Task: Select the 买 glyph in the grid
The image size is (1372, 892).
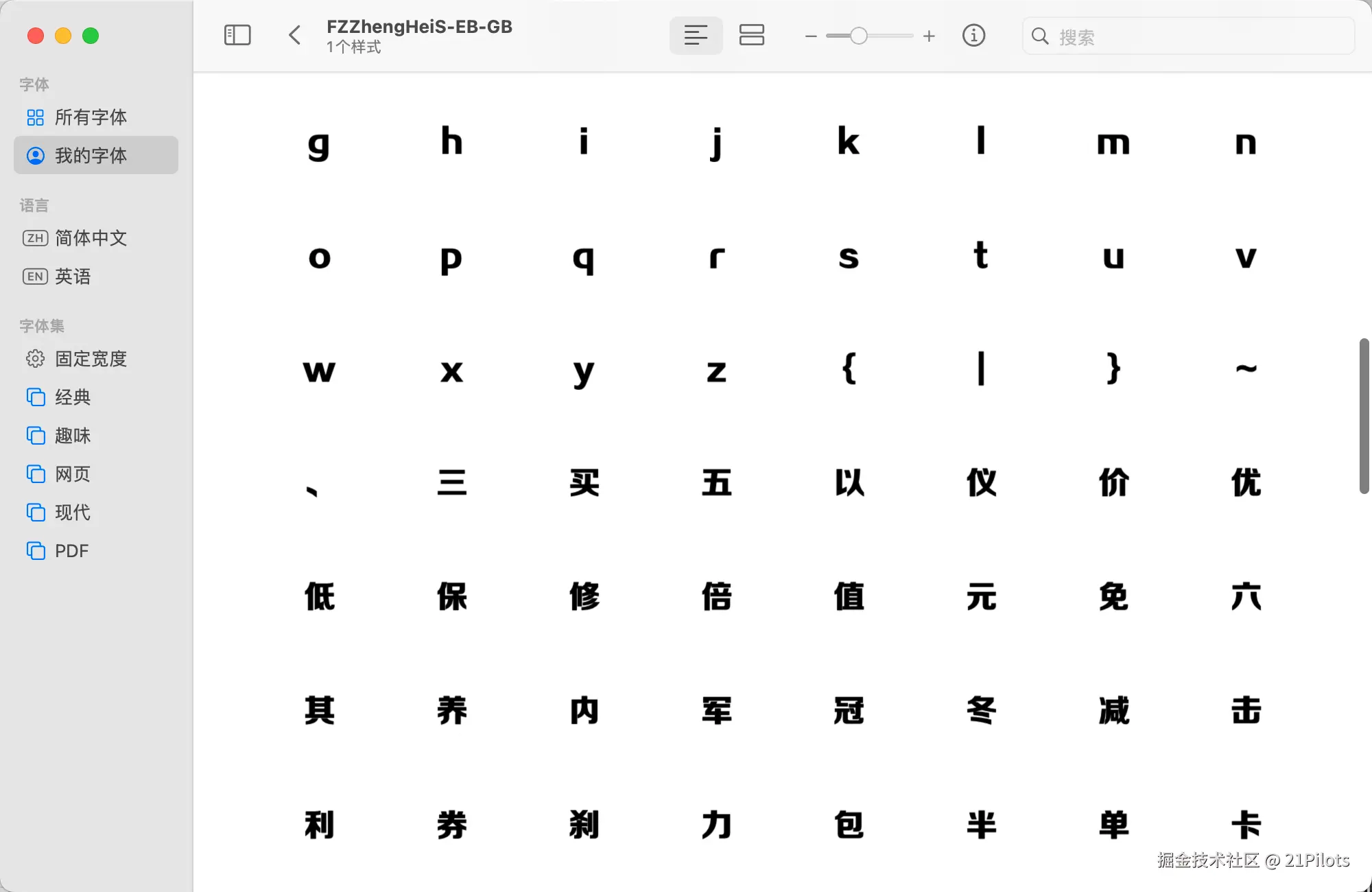Action: point(584,482)
